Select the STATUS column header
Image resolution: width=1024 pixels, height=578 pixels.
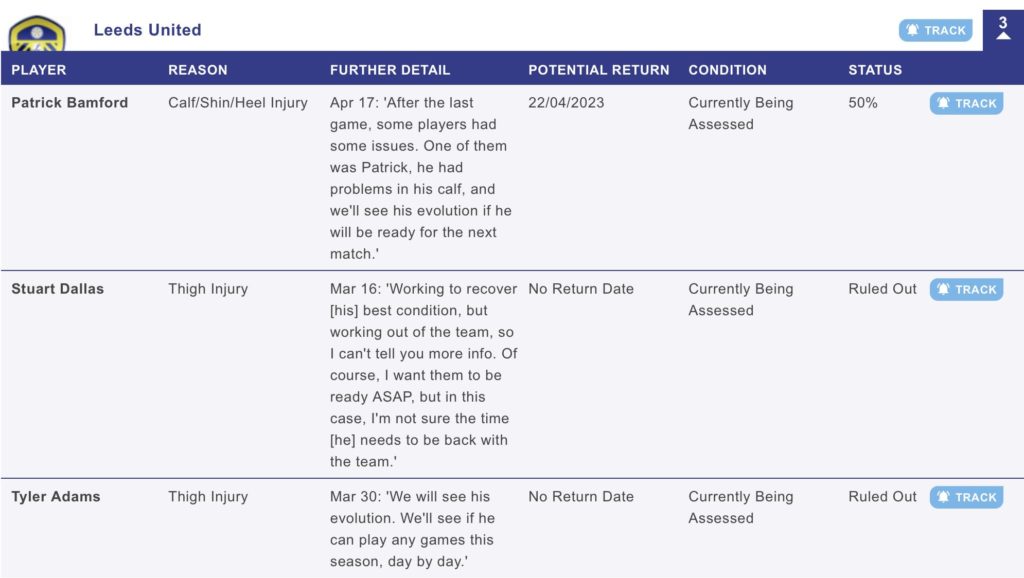tap(875, 70)
